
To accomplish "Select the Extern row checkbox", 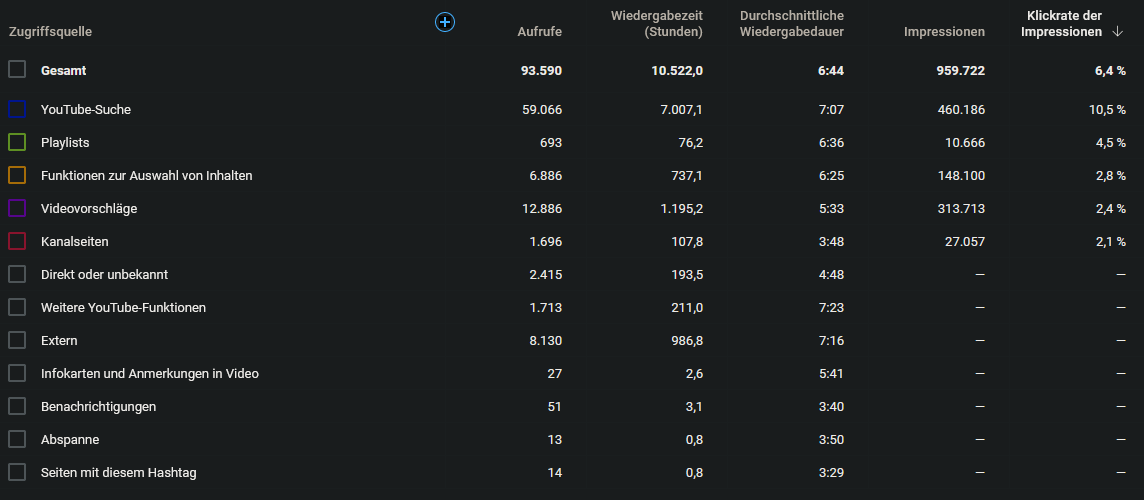I will 17,340.
